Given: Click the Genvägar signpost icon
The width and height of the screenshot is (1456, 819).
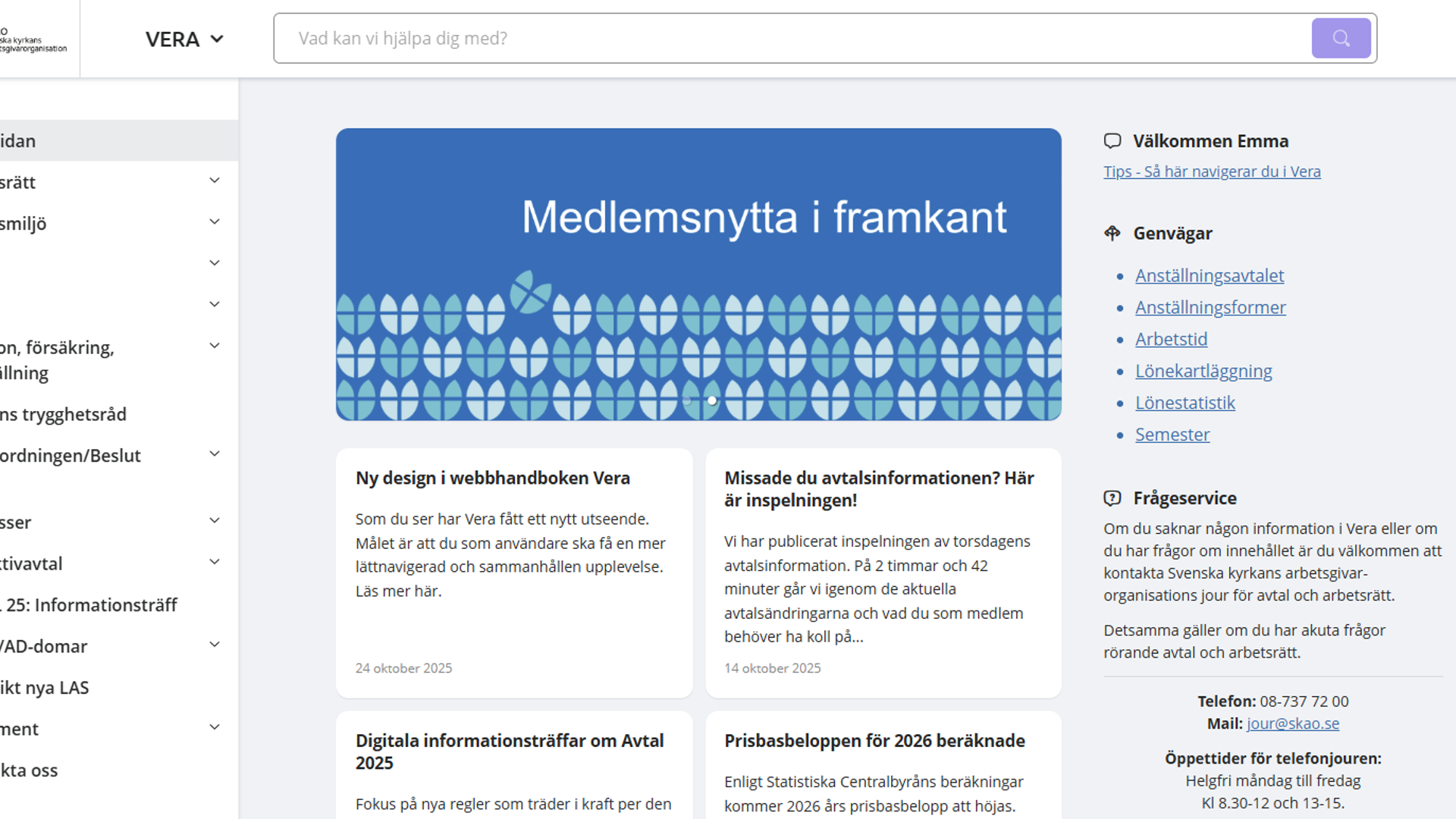Looking at the screenshot, I should point(1112,234).
